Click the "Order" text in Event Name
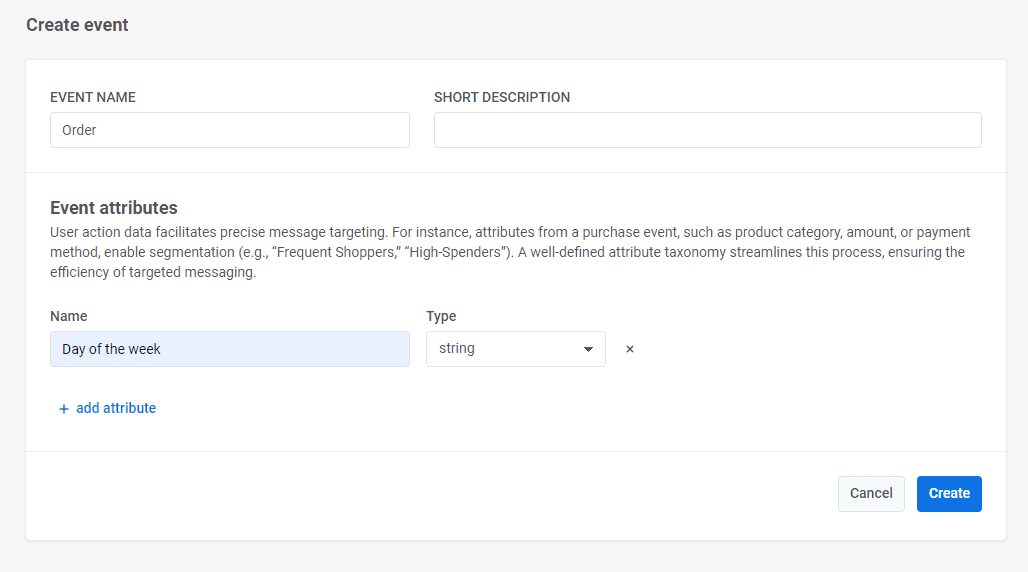Screen dimensions: 1028x572 pyautogui.click(x=79, y=130)
